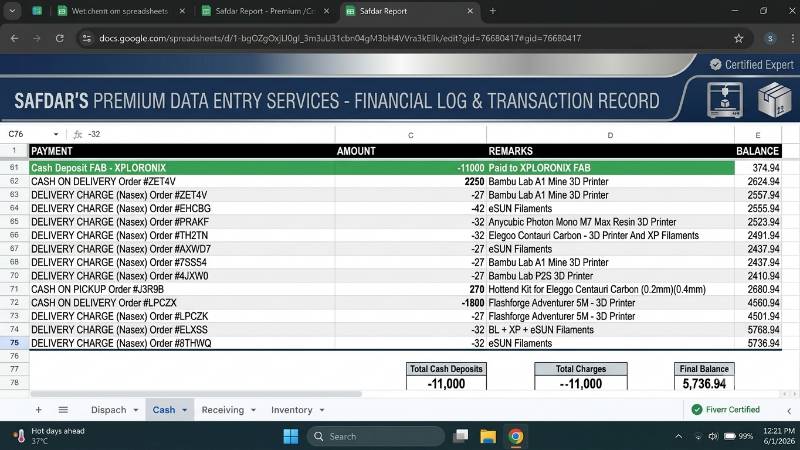
Task: Add a new sheet with plus
Action: tap(38, 410)
